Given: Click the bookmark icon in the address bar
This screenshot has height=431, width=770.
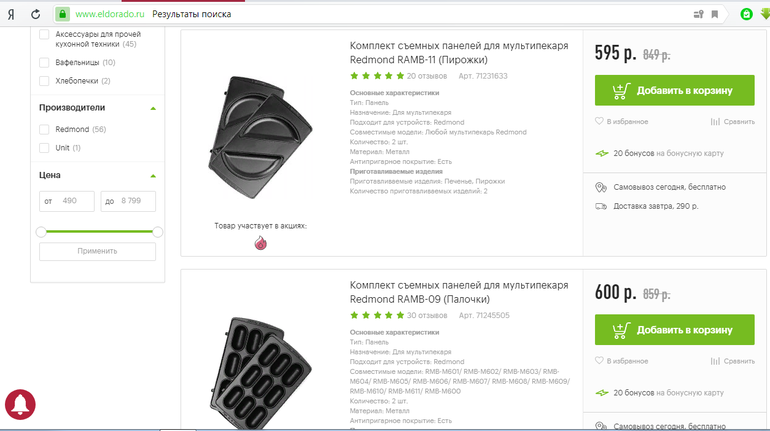Looking at the screenshot, I should (x=715, y=15).
